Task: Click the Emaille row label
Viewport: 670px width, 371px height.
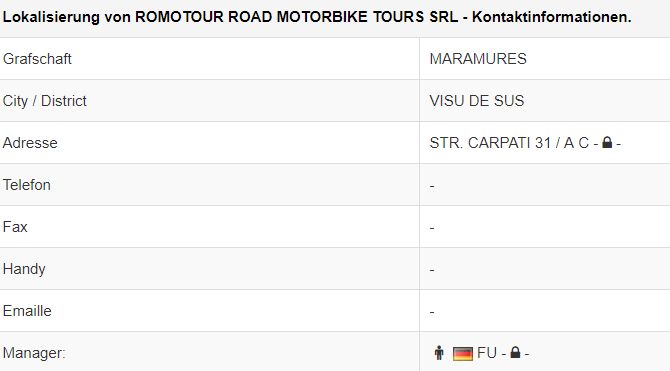Action: point(27,311)
